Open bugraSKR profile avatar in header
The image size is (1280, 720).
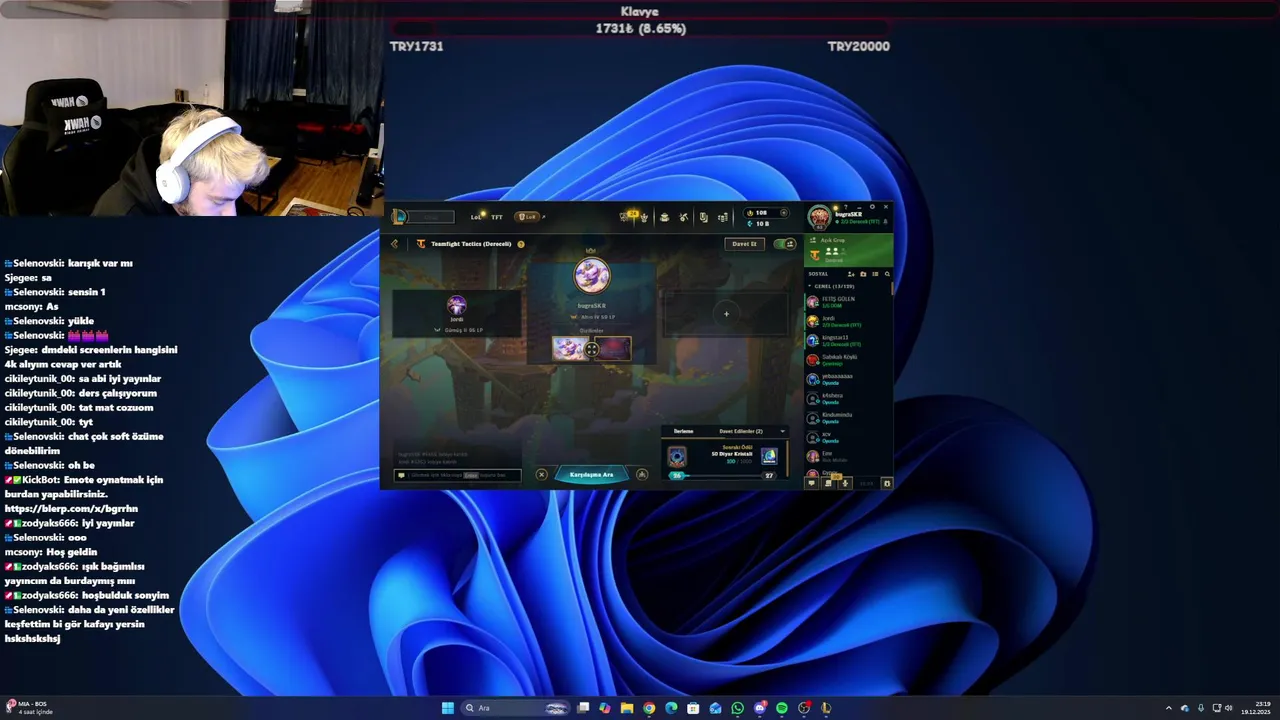pyautogui.click(x=819, y=217)
